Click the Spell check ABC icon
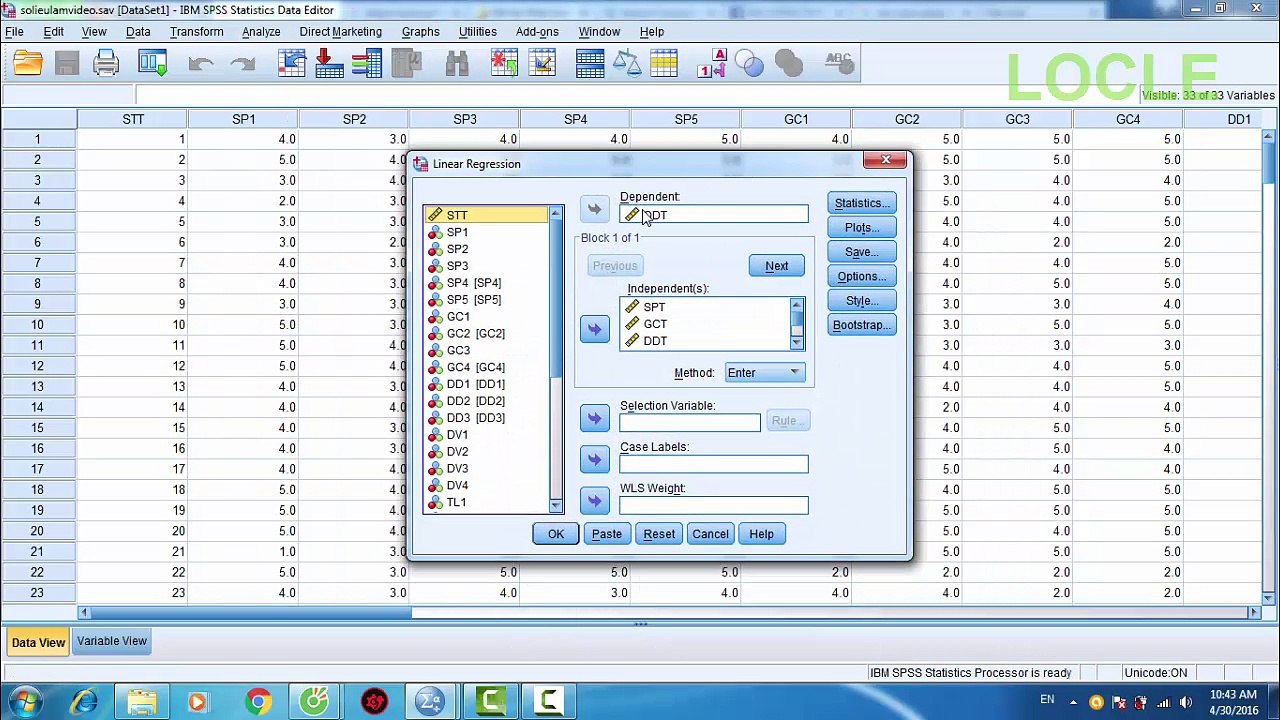Image resolution: width=1280 pixels, height=720 pixels. tap(838, 65)
